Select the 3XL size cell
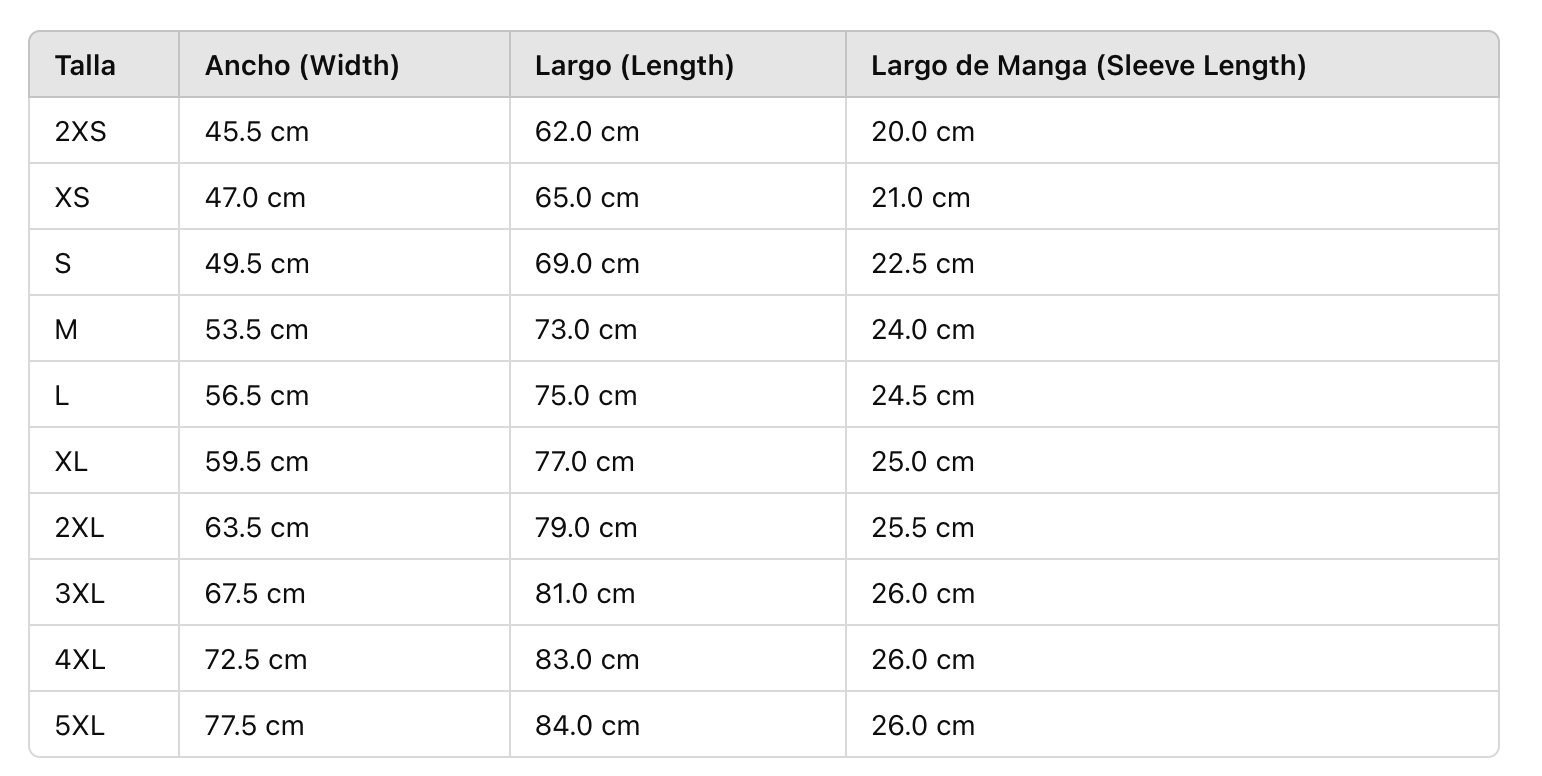Image resolution: width=1542 pixels, height=776 pixels. pyautogui.click(x=80, y=594)
